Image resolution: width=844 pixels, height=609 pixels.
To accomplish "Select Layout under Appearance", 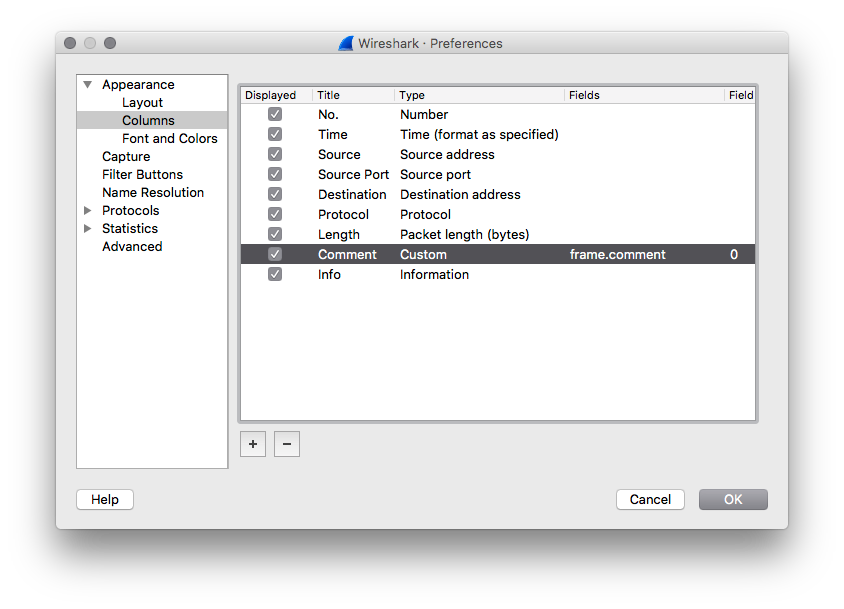I will [x=142, y=102].
